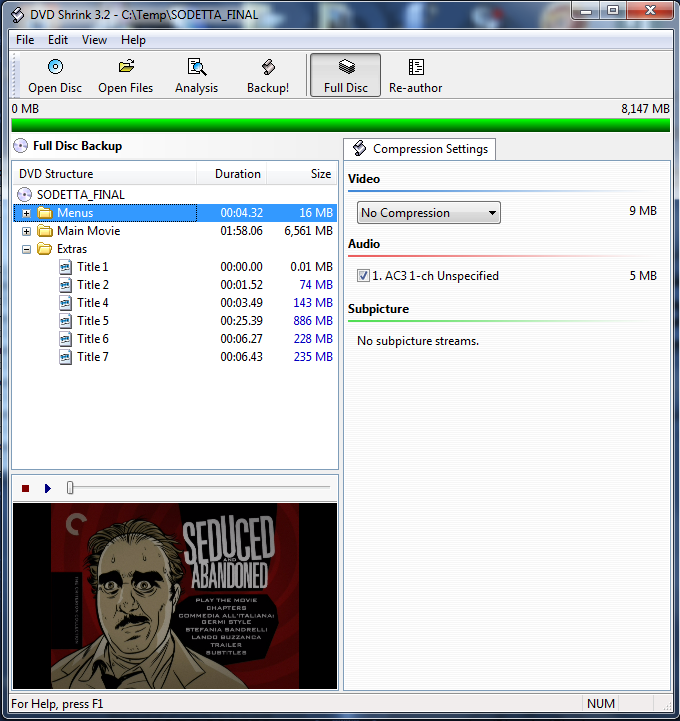Screen dimensions: 680x721
Task: Close the DVD Shrink window
Action: [x=650, y=10]
